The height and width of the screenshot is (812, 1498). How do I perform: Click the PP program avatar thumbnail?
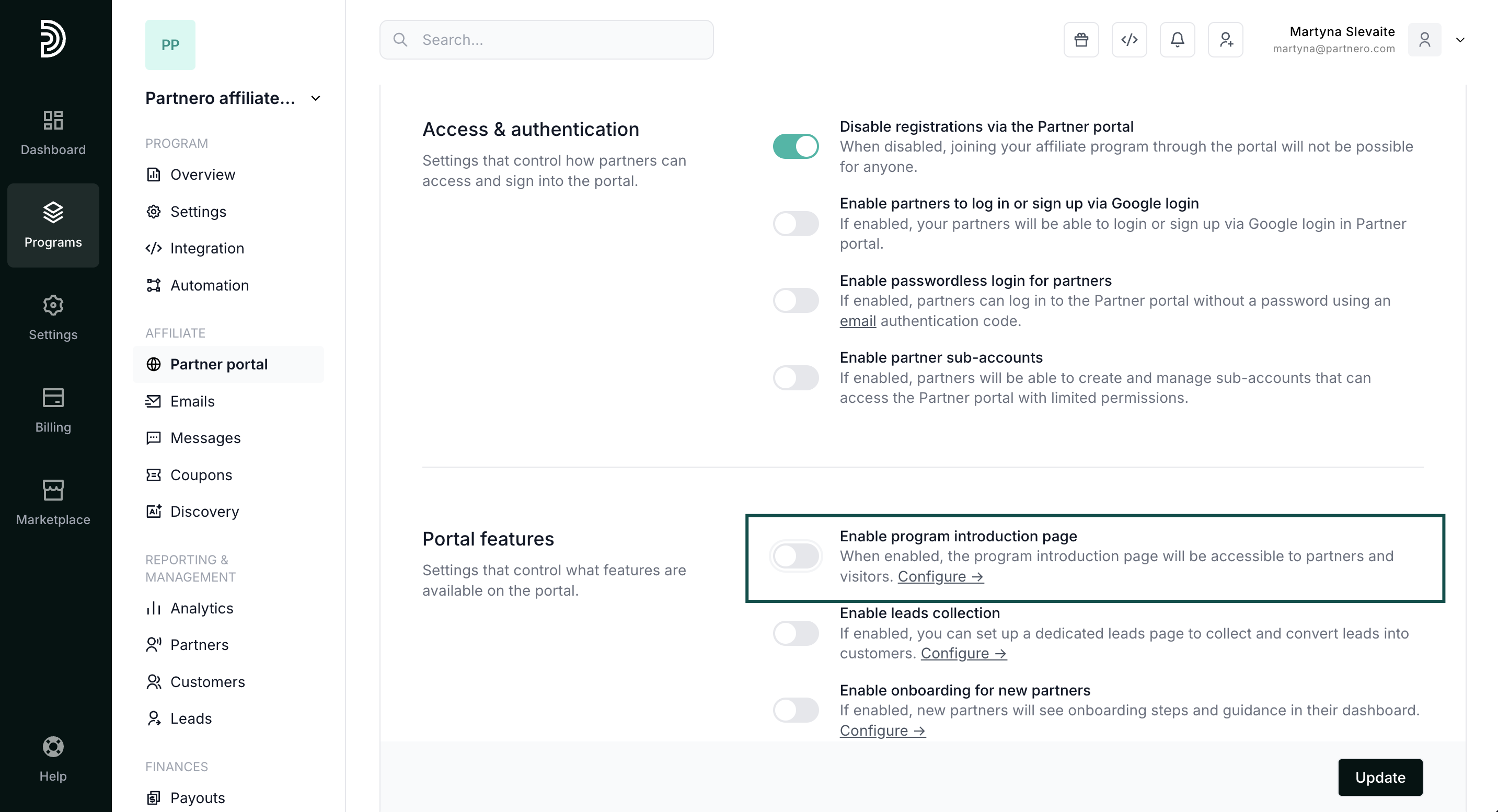[170, 45]
